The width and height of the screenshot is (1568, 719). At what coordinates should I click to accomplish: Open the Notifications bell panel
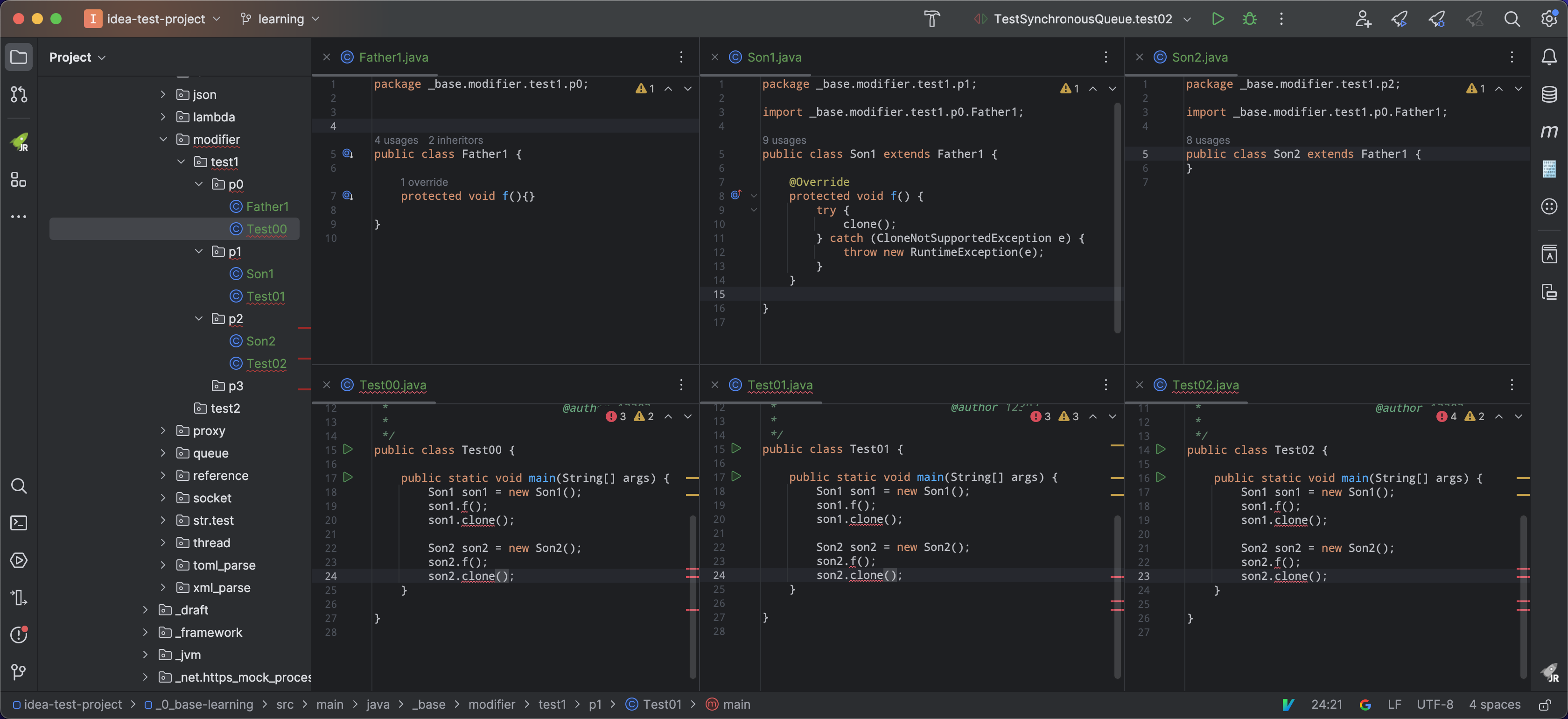point(1548,57)
